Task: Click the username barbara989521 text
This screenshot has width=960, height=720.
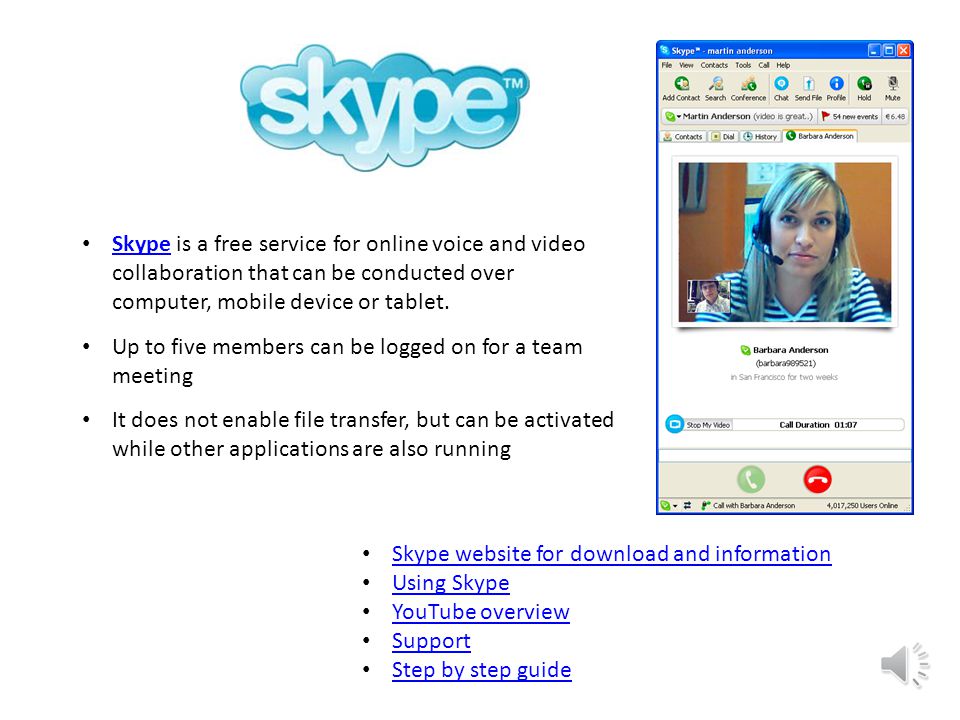Action: click(786, 363)
